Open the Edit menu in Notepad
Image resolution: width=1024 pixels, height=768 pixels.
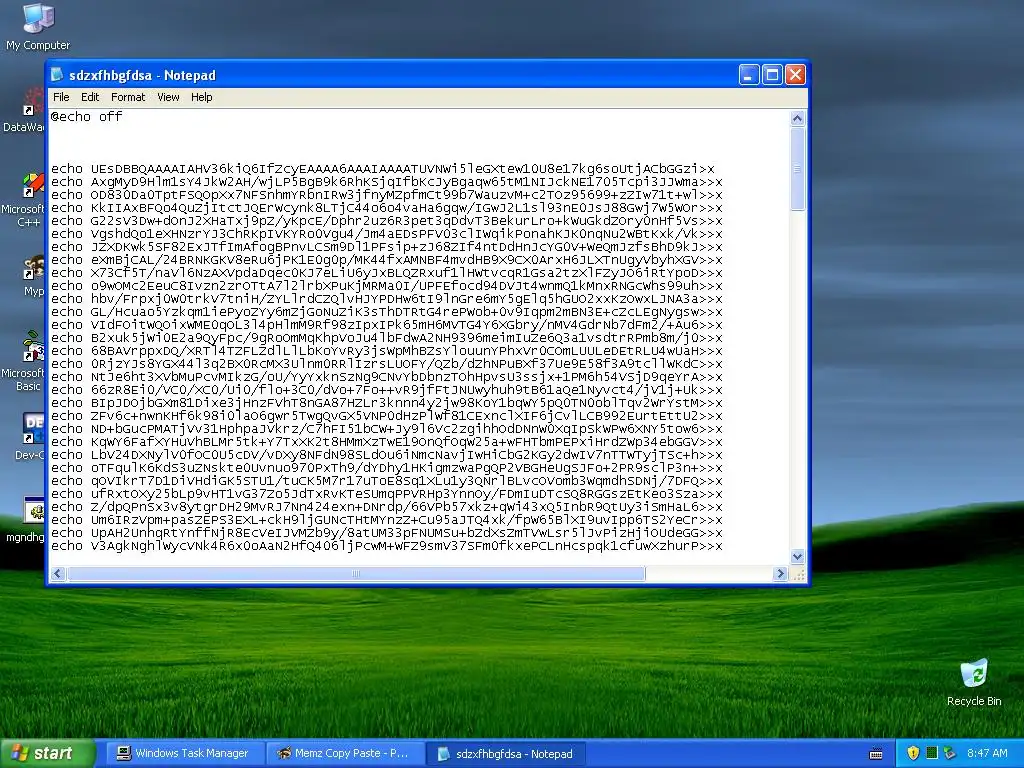pyautogui.click(x=89, y=97)
